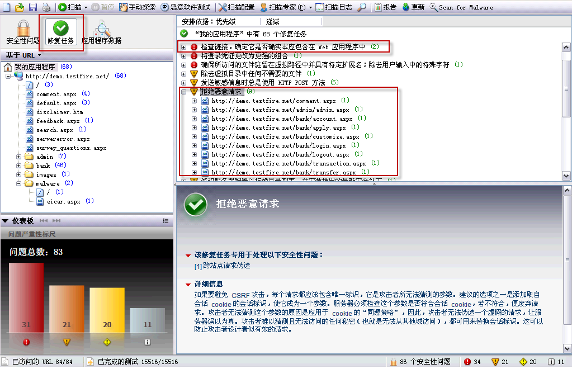Screen dimensions: 572x367
Task: Click the magnifier search icon in the toolbar
Action: [x=362, y=7]
